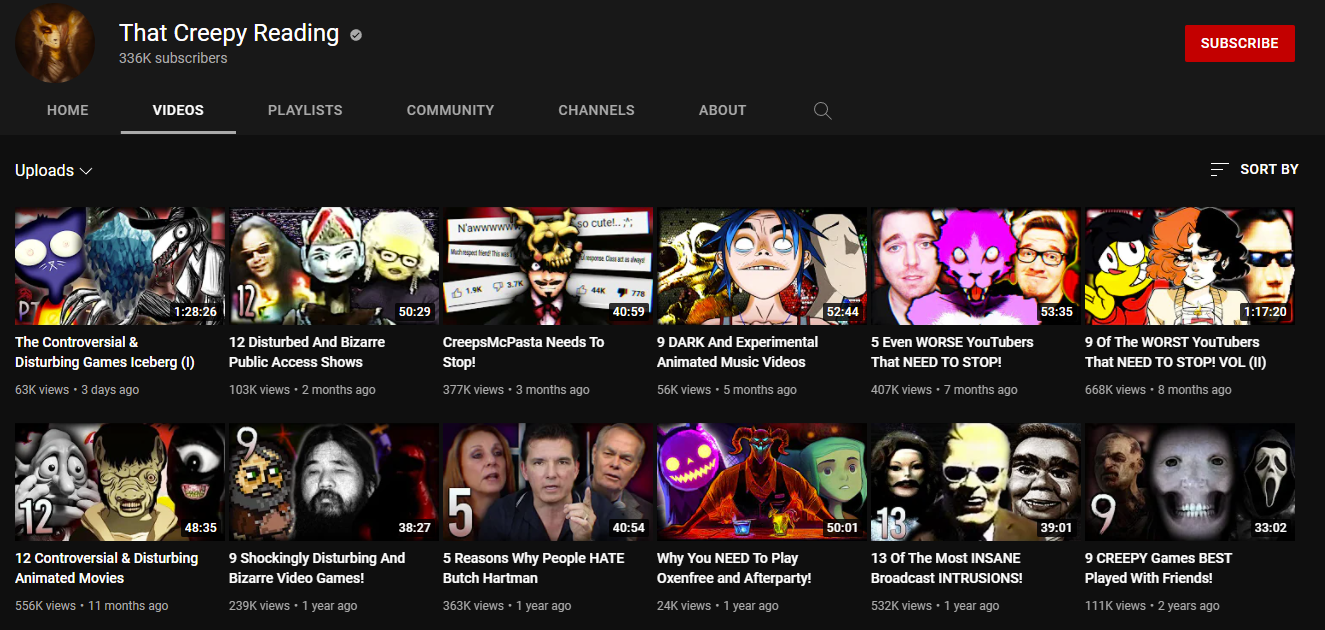Viewport: 1325px width, 630px height.
Task: Play the thumbnail with 50:29 duration
Action: (334, 267)
